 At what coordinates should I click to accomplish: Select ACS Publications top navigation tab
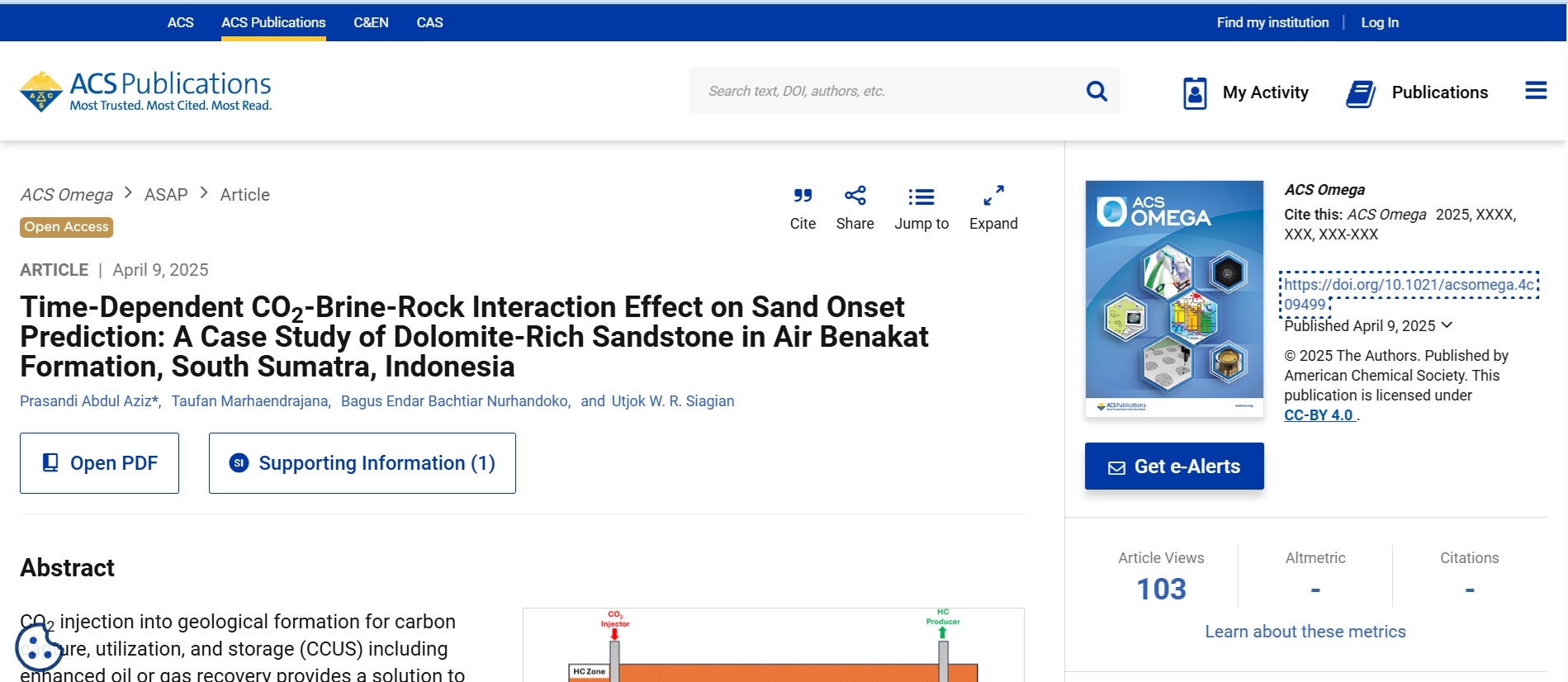pyautogui.click(x=273, y=22)
